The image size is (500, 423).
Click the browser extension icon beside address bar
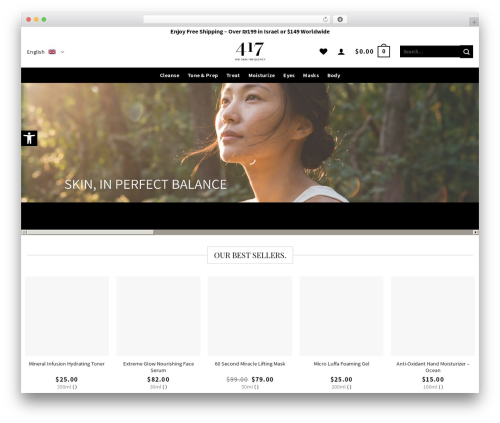click(340, 19)
